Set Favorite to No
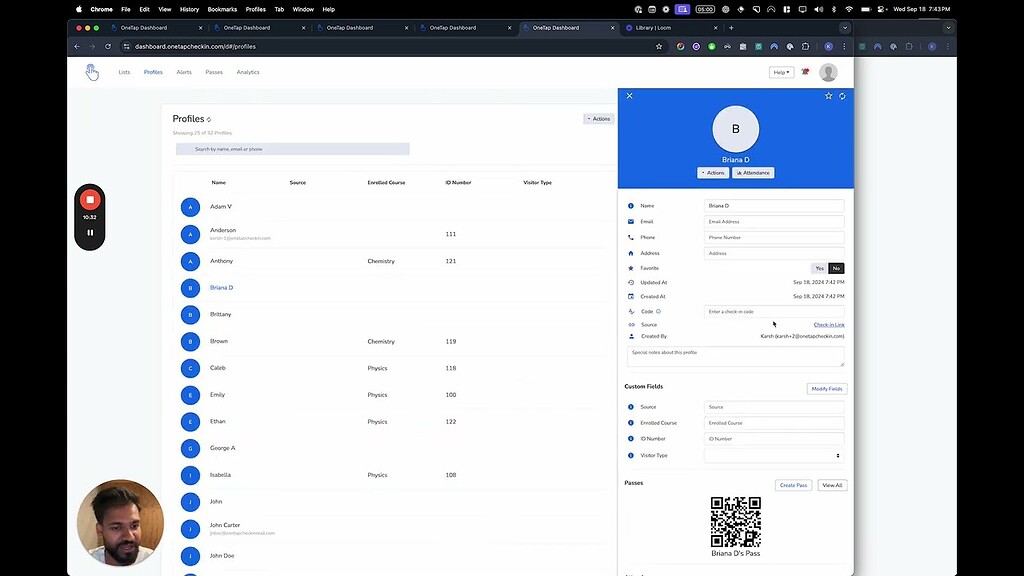This screenshot has height=576, width=1024. click(836, 268)
